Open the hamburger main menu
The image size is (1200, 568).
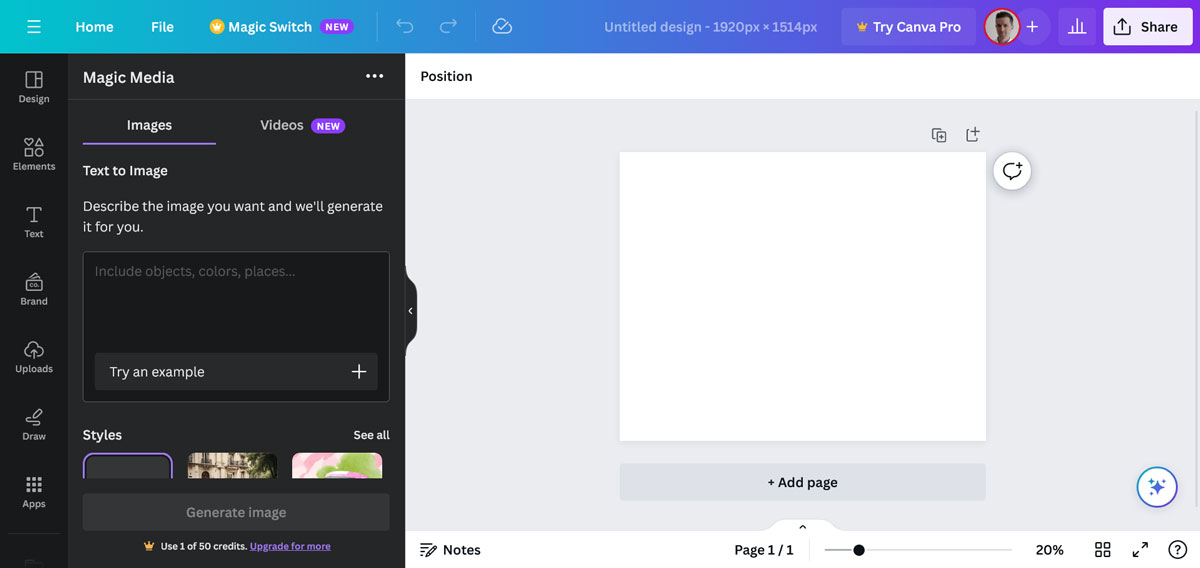pos(34,27)
